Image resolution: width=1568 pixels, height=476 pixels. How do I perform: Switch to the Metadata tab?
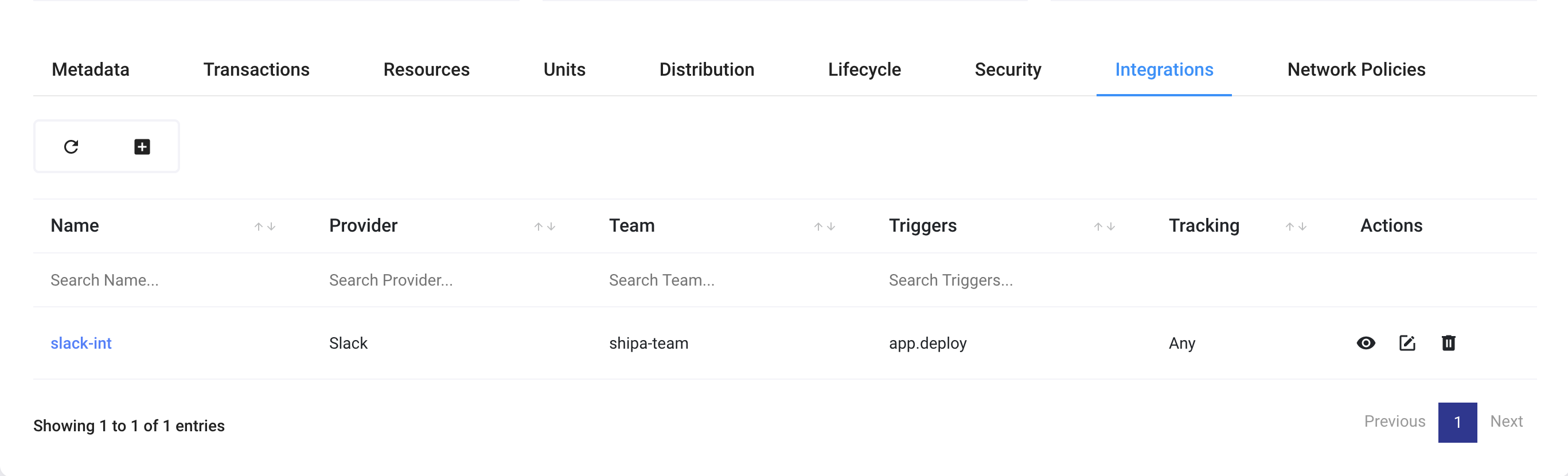(x=91, y=69)
